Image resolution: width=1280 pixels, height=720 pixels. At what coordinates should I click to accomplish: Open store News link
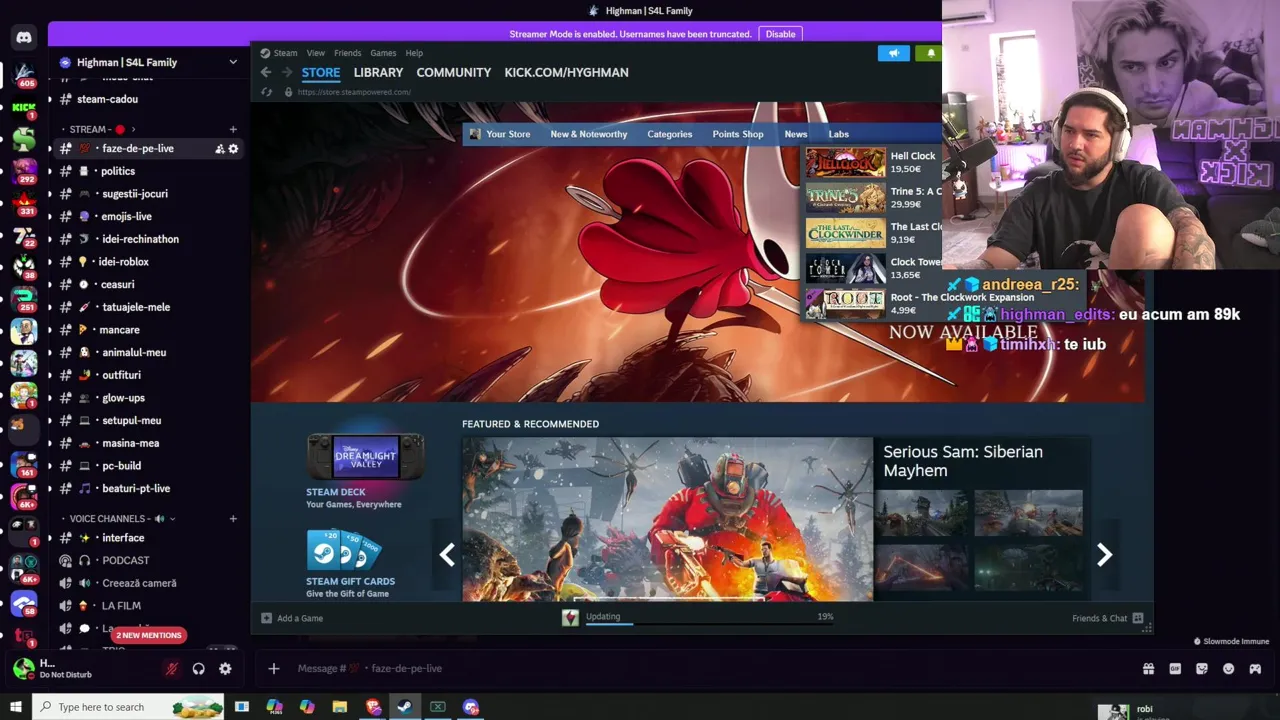click(x=796, y=134)
